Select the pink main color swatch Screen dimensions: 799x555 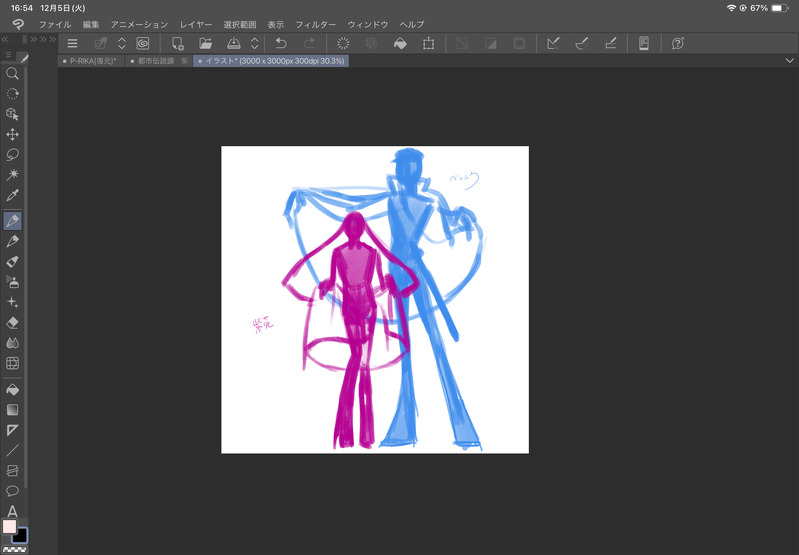[x=9, y=526]
